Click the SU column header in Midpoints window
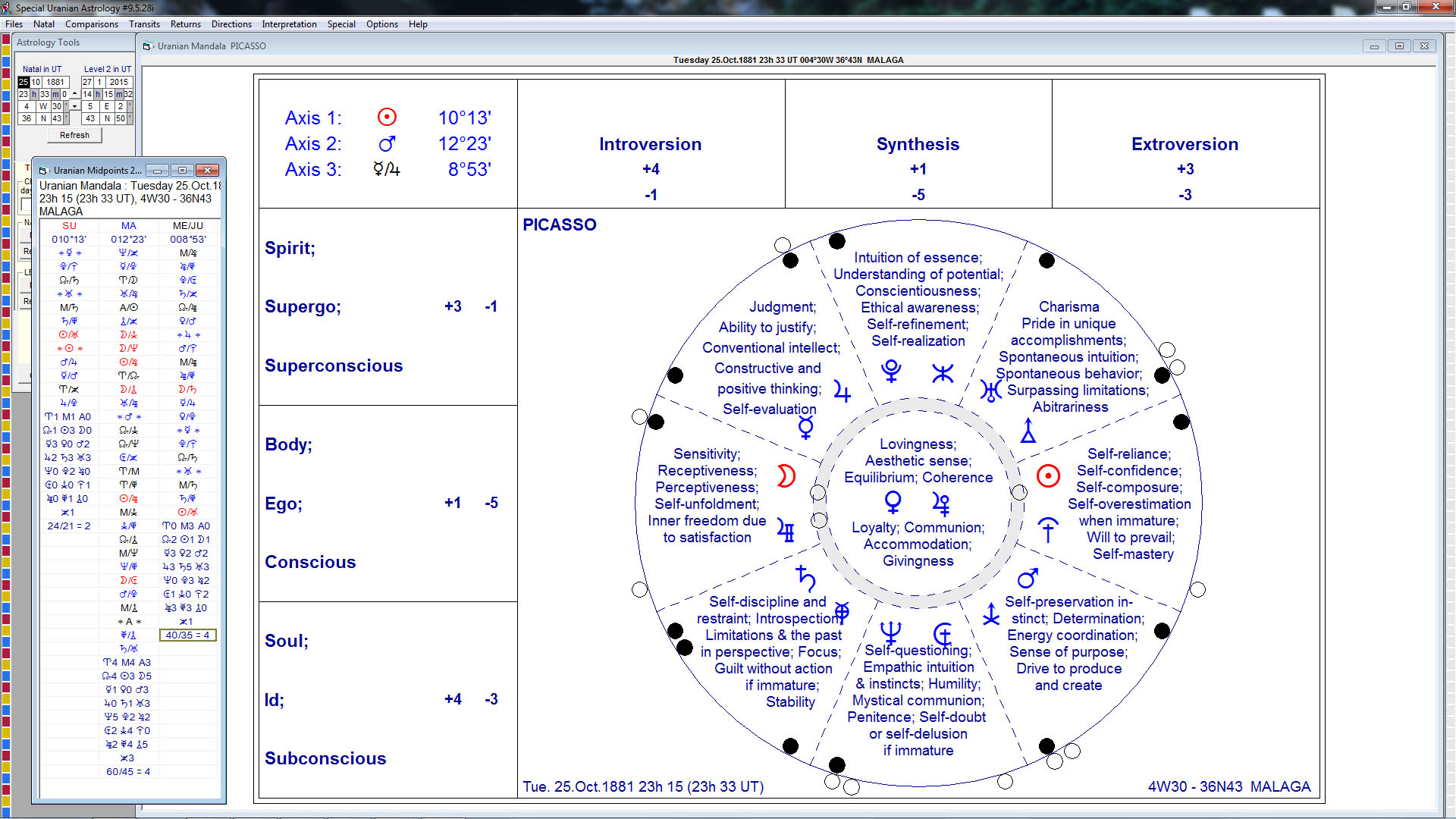Screen dimensions: 1456x819 click(x=69, y=226)
